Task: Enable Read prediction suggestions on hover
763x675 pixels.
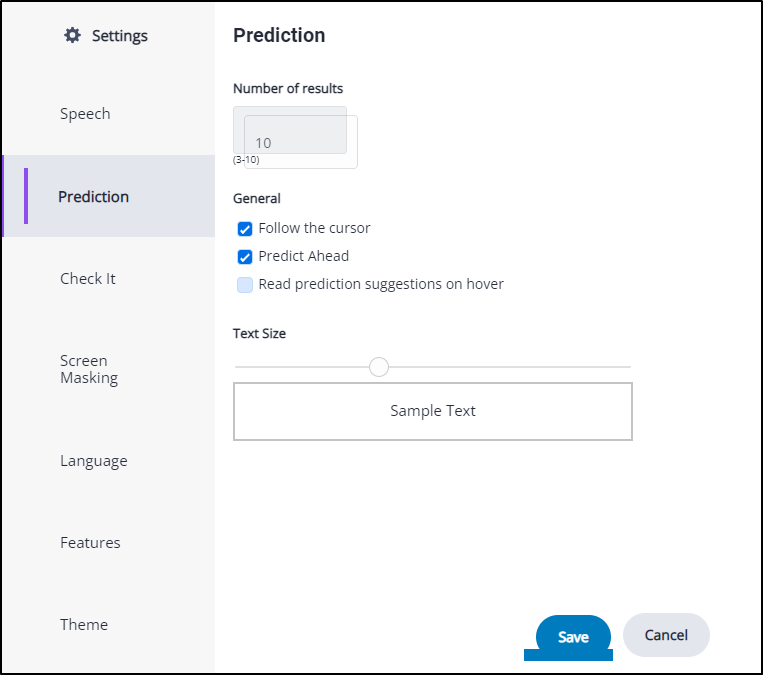Action: pyautogui.click(x=245, y=285)
